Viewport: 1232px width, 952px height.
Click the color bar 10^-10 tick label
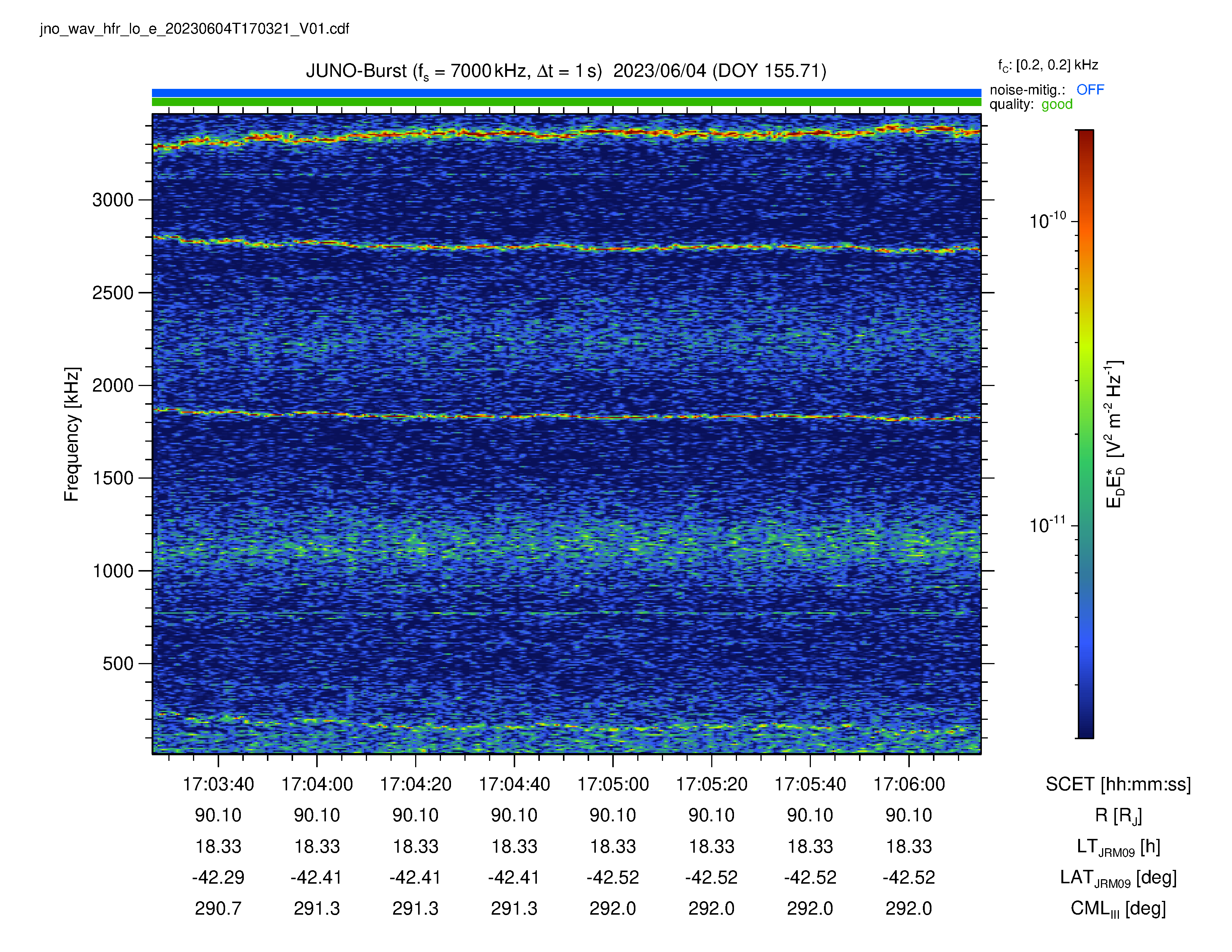tap(1048, 221)
